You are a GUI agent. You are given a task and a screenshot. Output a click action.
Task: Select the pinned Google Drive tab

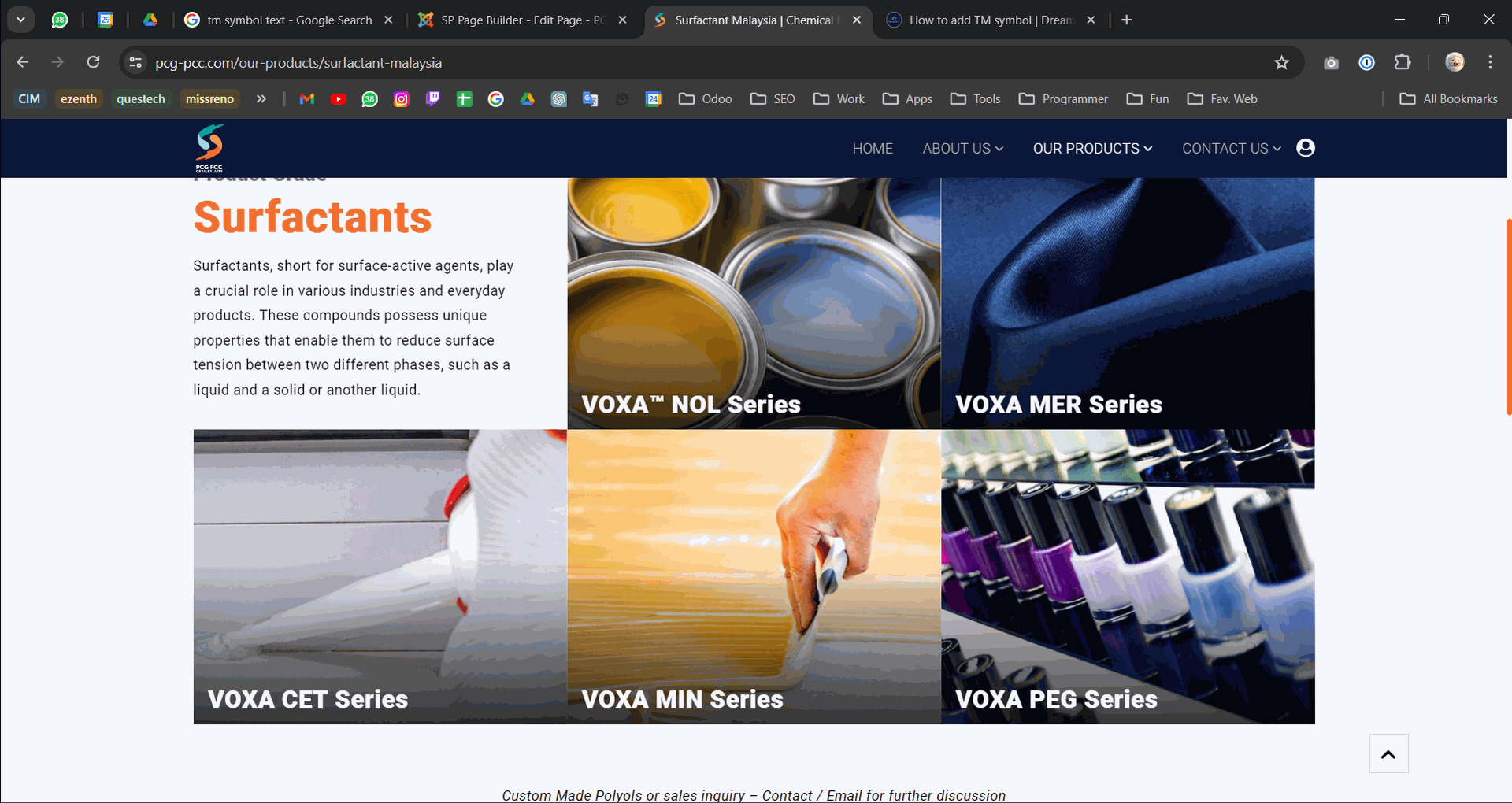coord(150,20)
